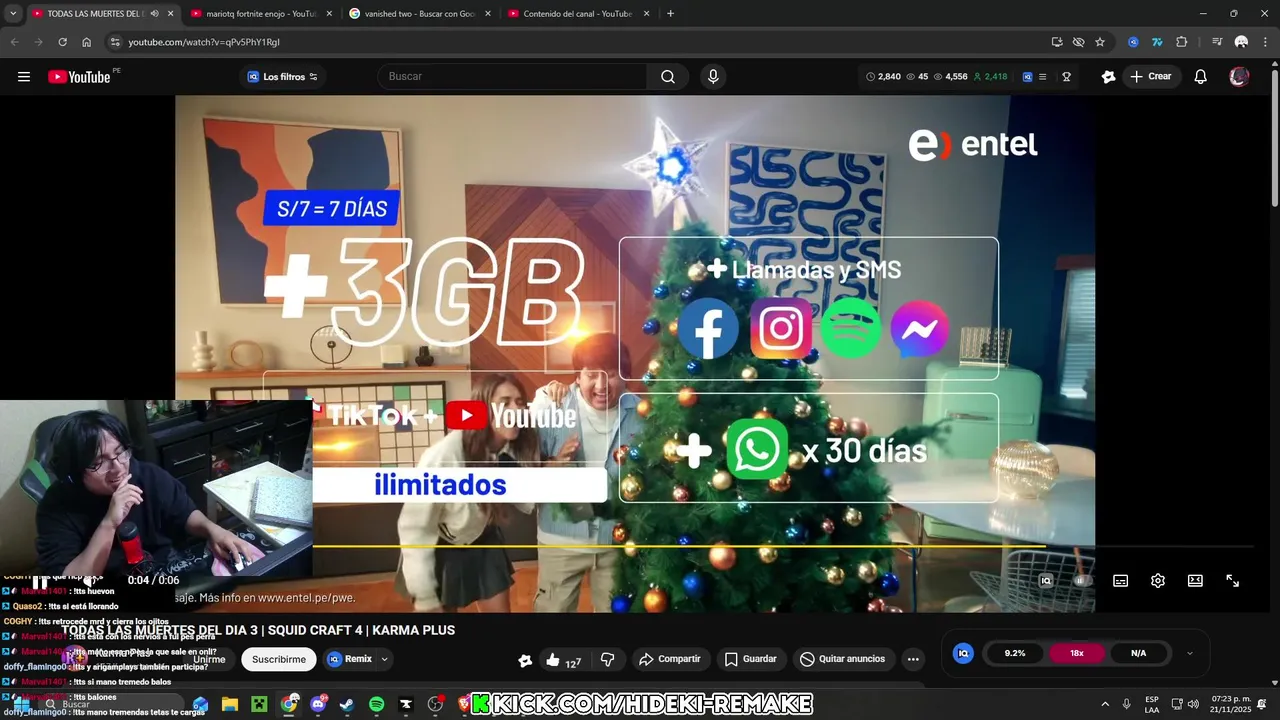1280x720 pixels.
Task: Mute the YouTube tab audio
Action: [154, 14]
